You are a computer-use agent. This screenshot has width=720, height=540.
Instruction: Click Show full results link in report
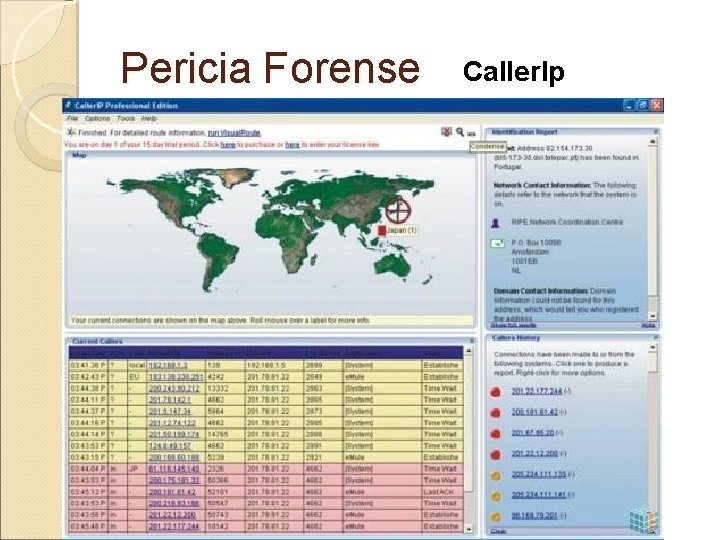(513, 325)
